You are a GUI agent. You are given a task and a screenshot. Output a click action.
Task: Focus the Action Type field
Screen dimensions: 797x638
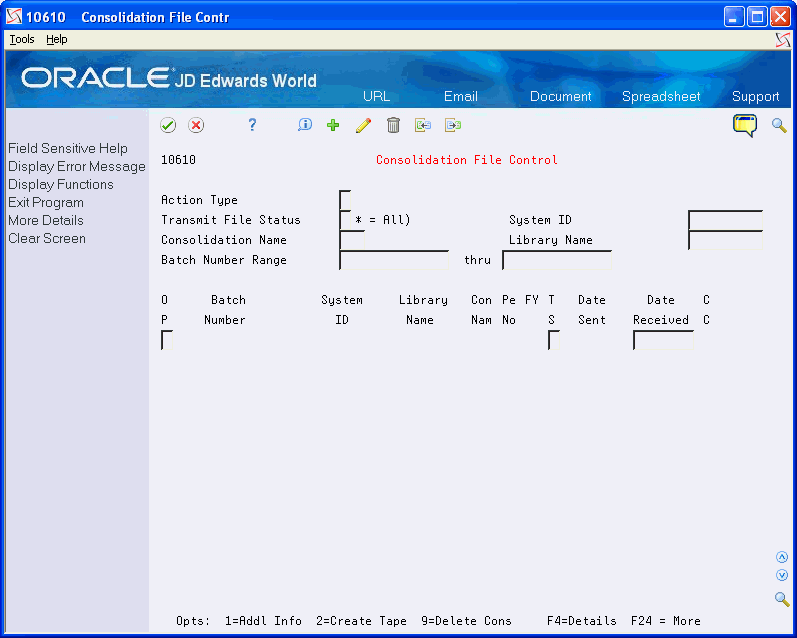(345, 200)
